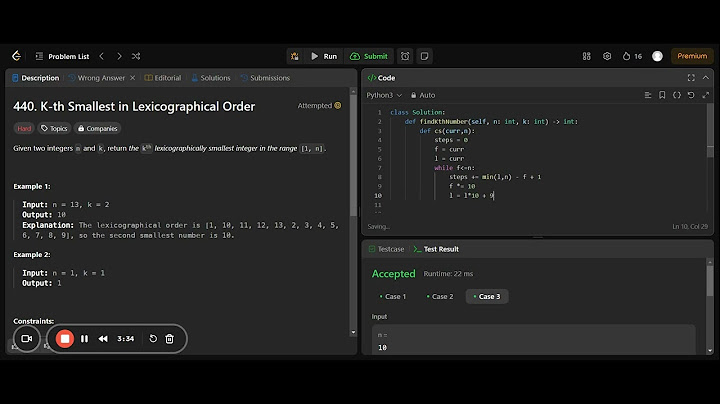Switch to the Wrong Answer tab
This screenshot has height=404, width=720.
(x=97, y=78)
